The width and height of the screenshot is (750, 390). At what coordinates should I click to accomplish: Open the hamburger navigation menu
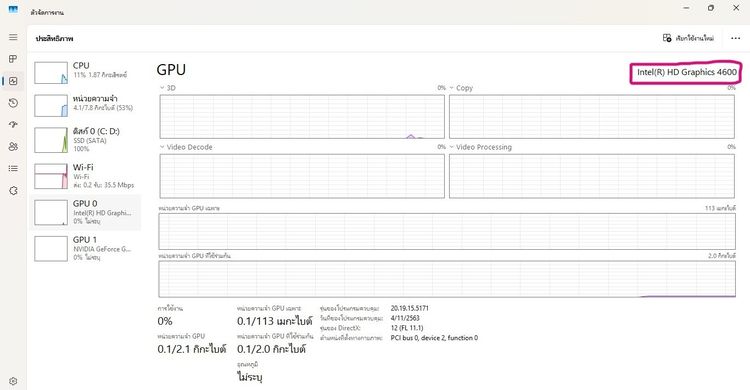(x=13, y=37)
